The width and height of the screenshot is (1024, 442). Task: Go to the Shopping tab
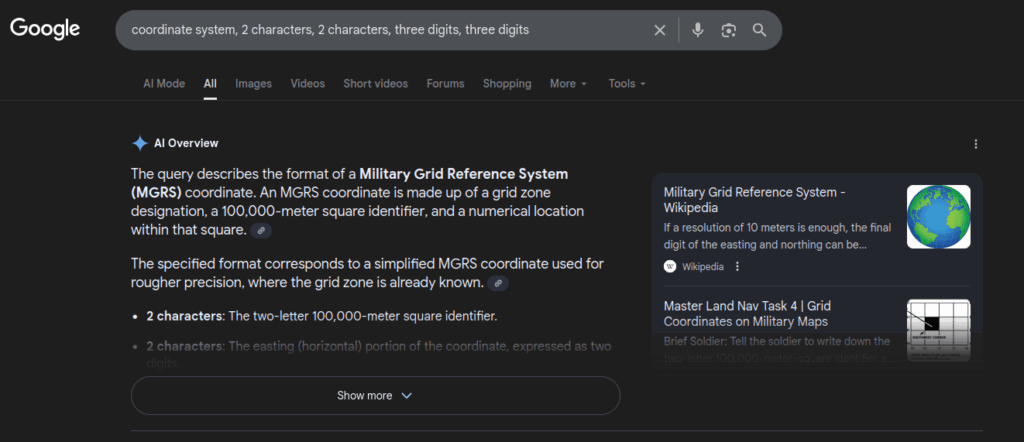tap(507, 84)
